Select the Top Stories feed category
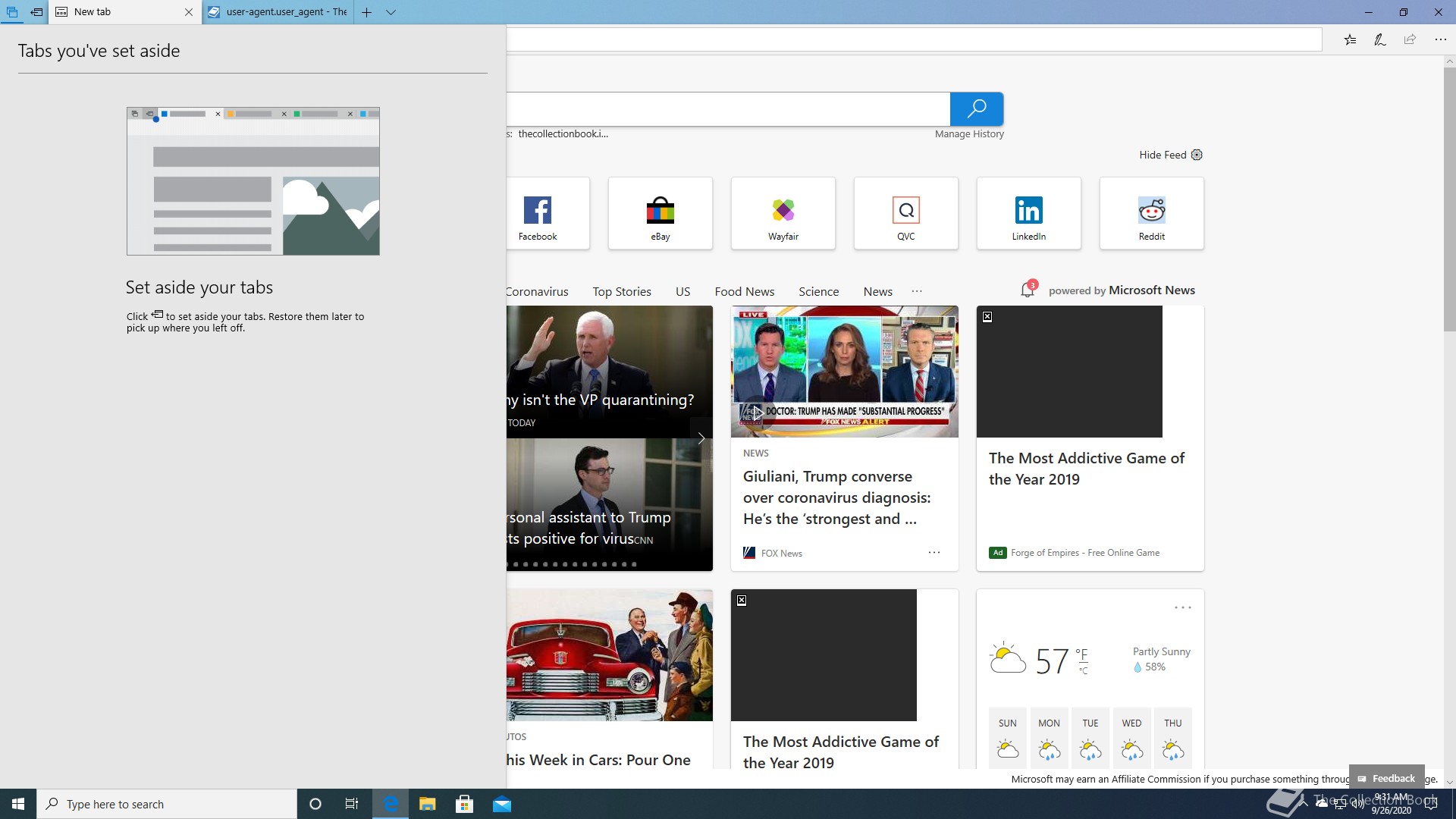This screenshot has height=819, width=1456. [622, 292]
